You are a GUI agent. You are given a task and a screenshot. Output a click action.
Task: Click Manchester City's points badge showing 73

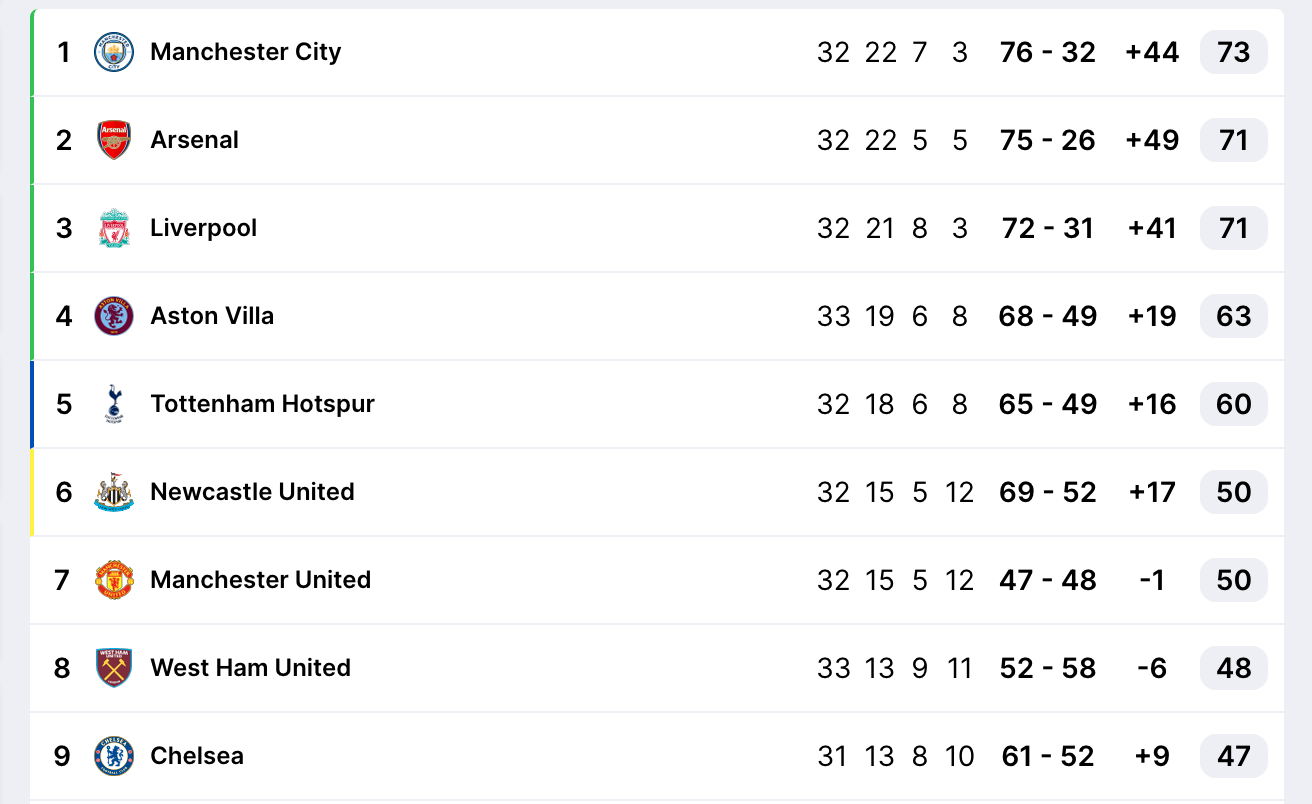pos(1233,52)
